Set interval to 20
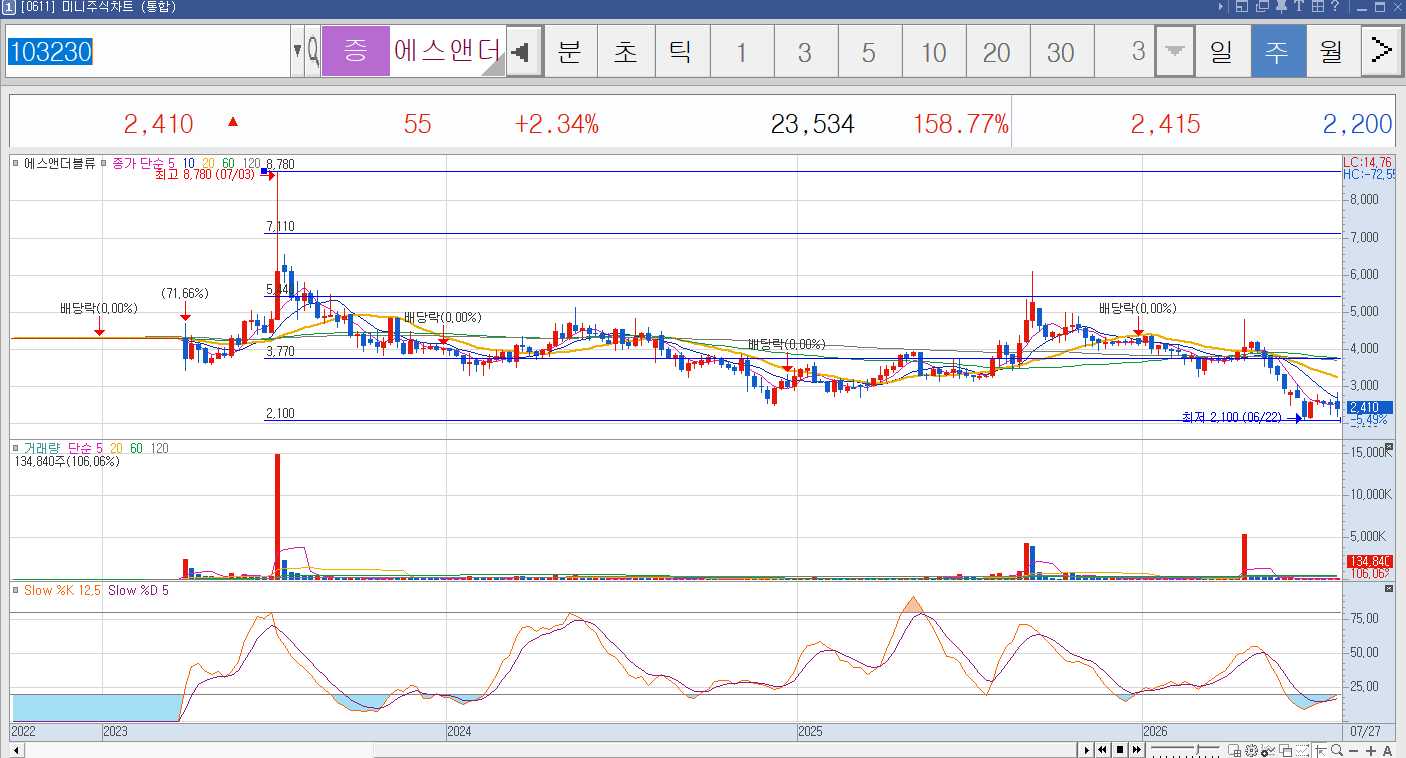This screenshot has width=1406, height=758. click(x=997, y=51)
